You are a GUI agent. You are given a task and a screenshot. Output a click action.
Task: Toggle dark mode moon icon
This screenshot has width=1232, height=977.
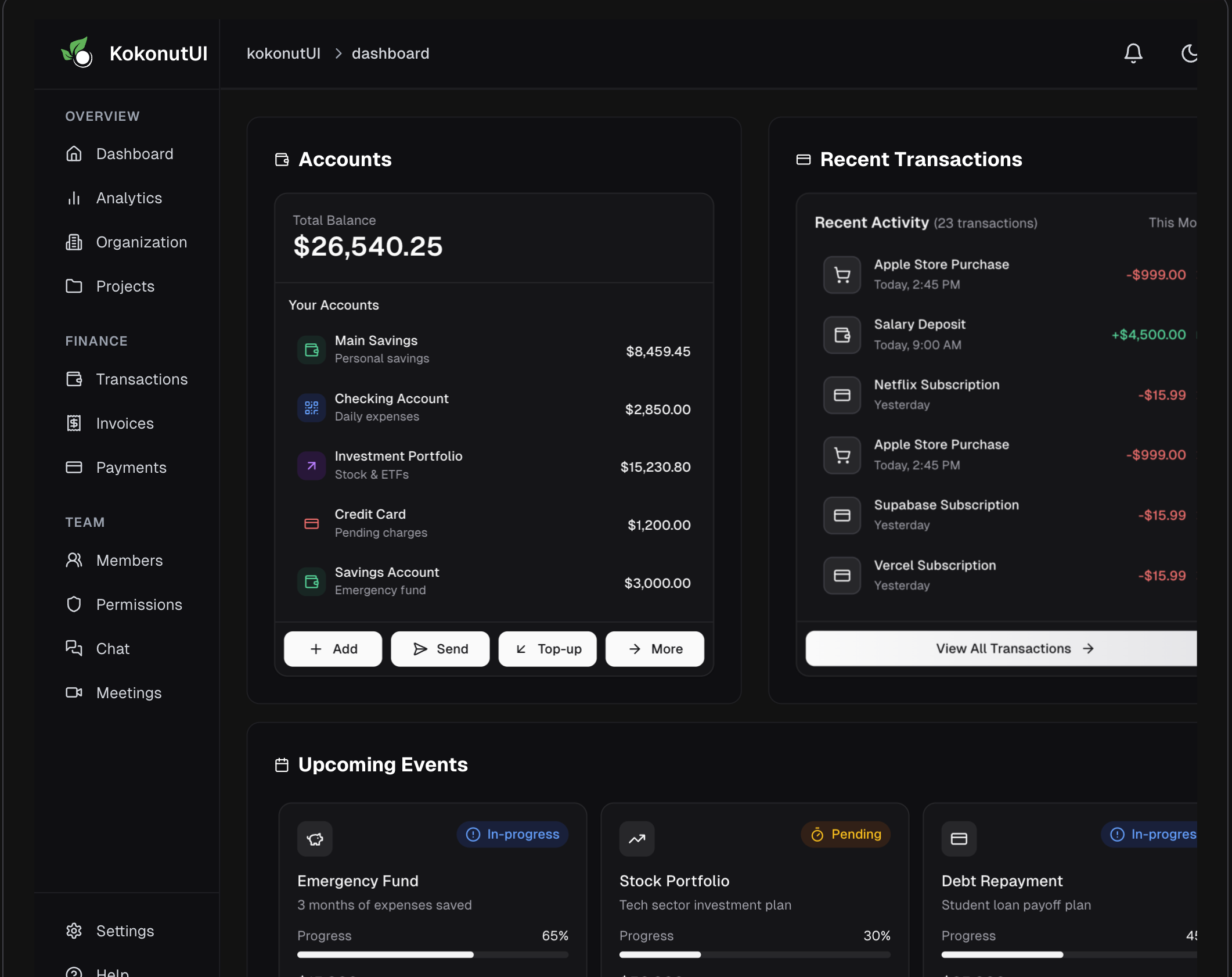click(x=1189, y=53)
